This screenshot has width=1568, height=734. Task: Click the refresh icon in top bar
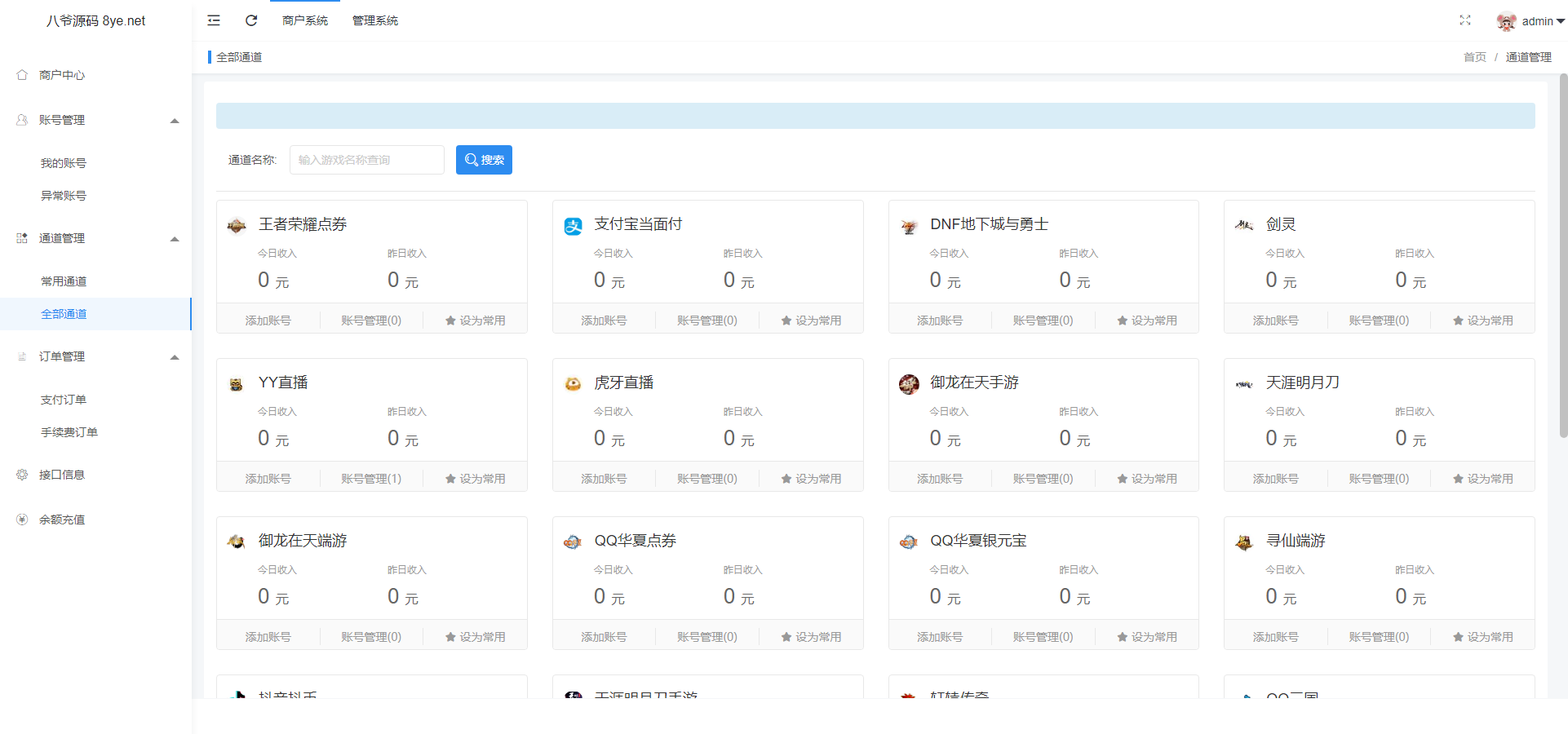250,20
